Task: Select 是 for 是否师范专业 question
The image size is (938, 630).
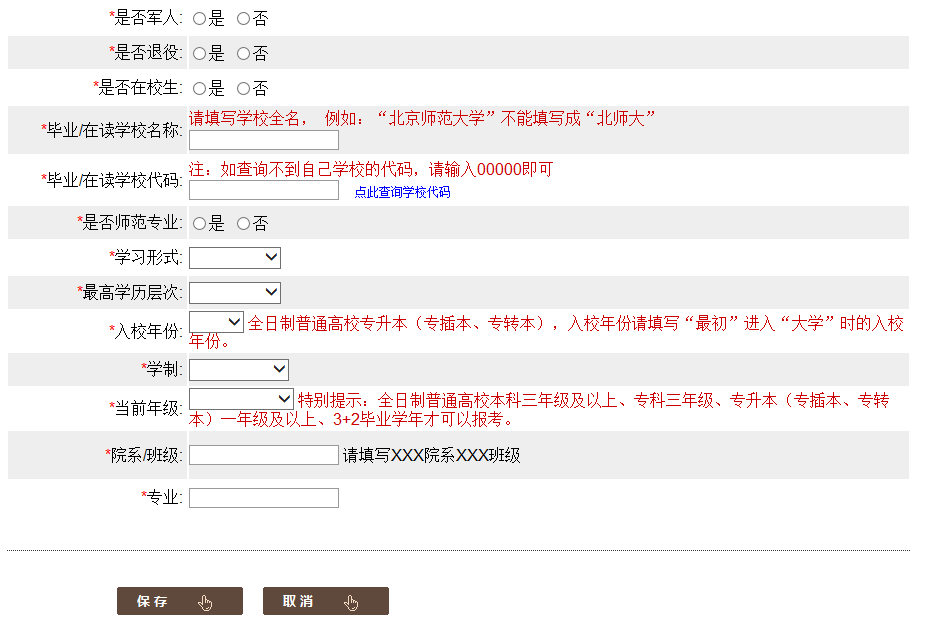Action: point(199,223)
